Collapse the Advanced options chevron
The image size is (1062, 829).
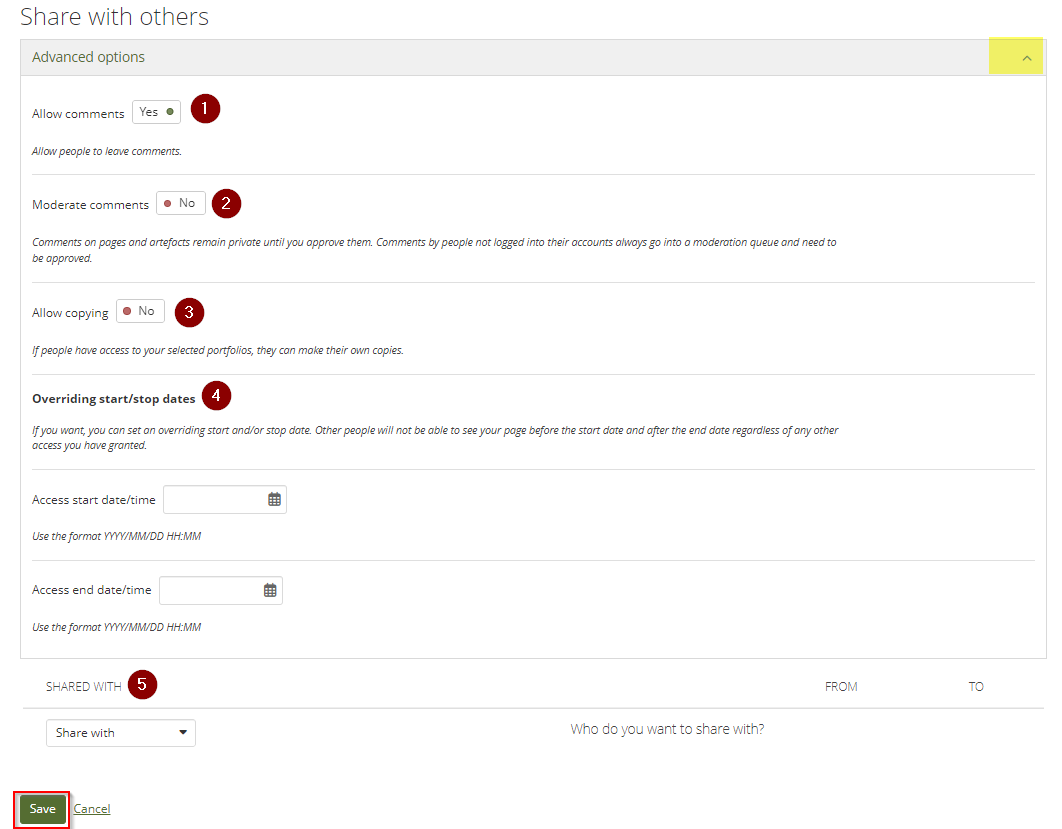[1027, 58]
